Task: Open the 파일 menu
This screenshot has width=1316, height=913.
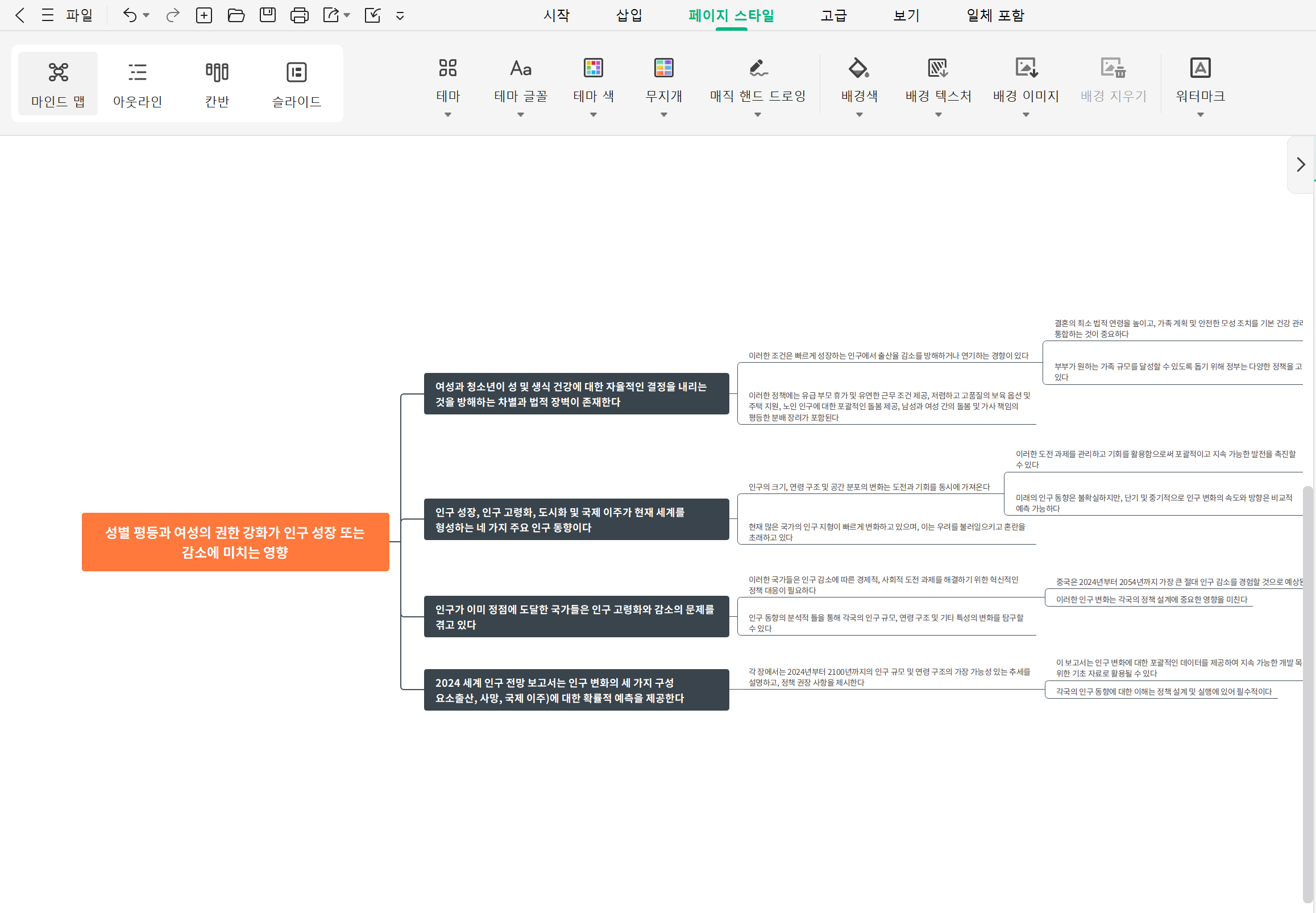Action: (x=79, y=15)
